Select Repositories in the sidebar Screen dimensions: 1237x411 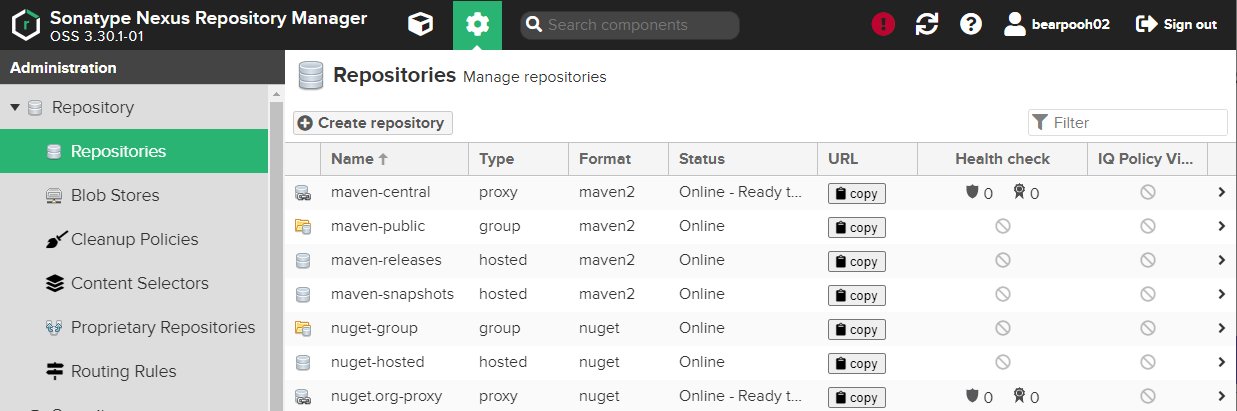[134, 151]
